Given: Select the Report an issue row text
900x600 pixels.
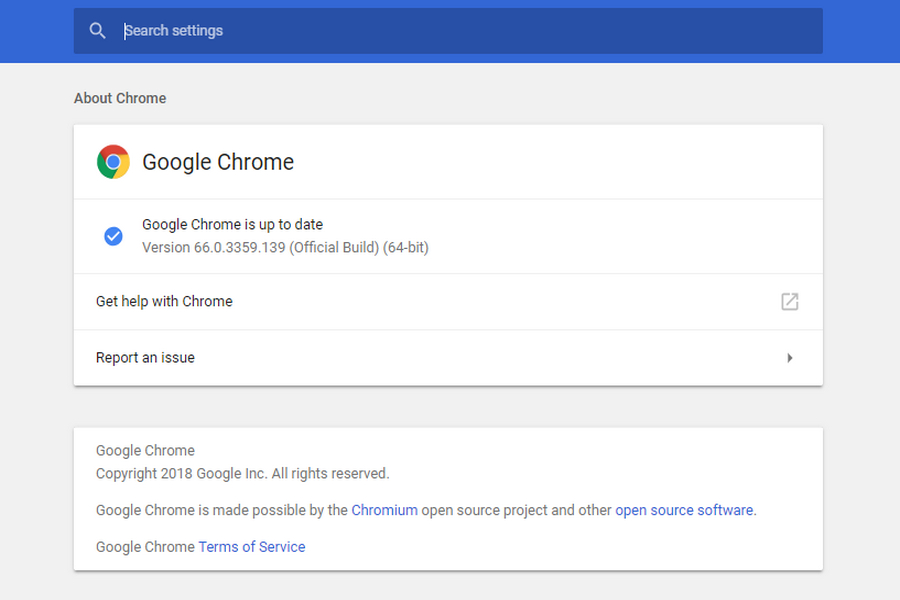Looking at the screenshot, I should 145,358.
